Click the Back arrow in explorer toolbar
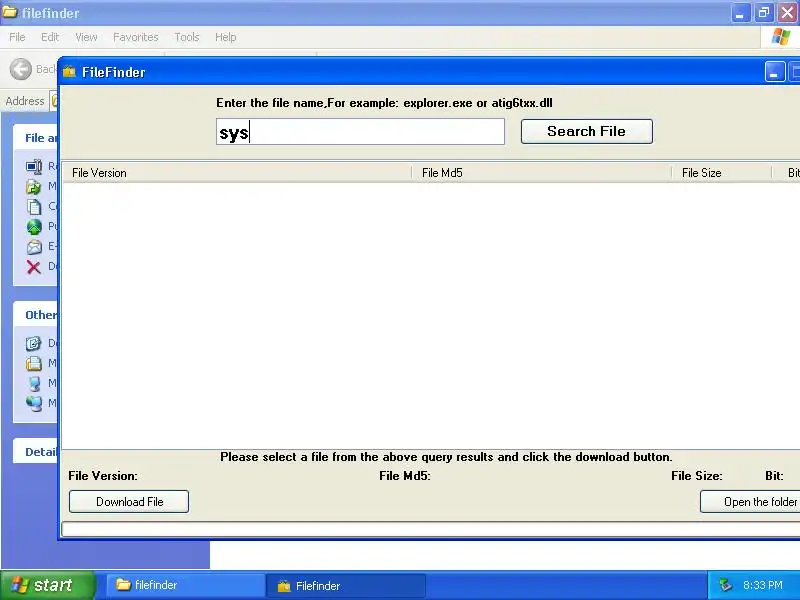 click(x=21, y=69)
